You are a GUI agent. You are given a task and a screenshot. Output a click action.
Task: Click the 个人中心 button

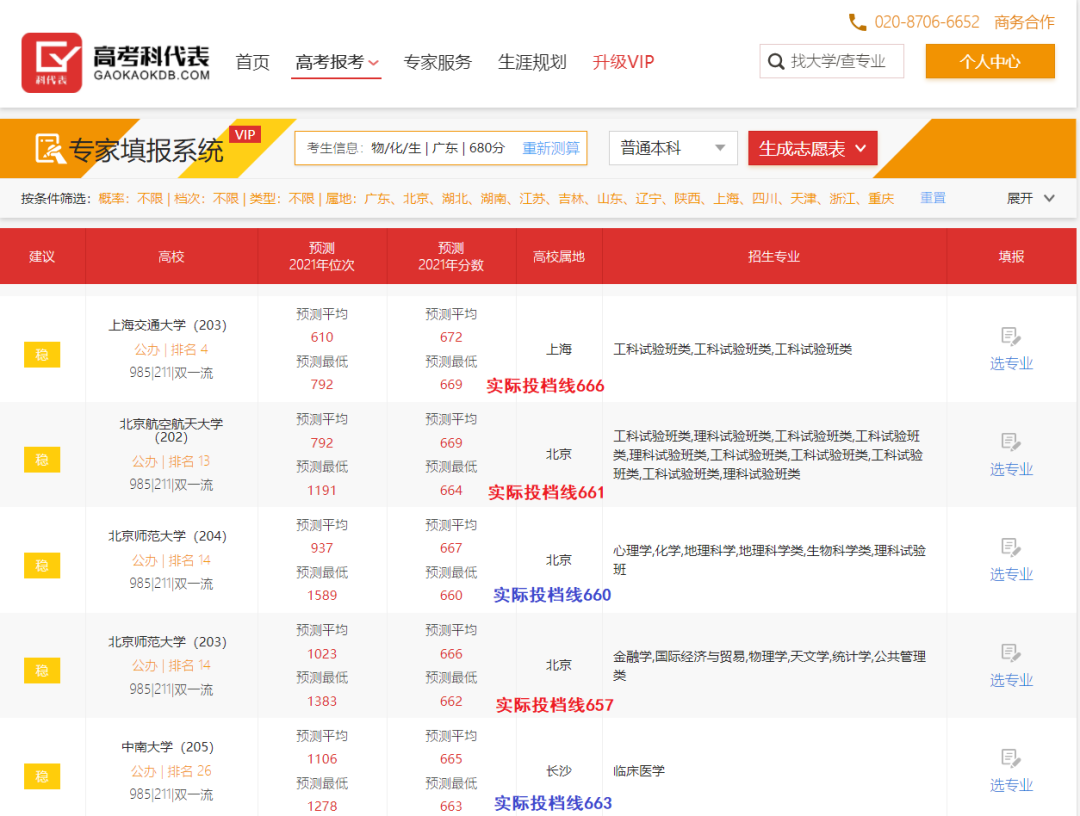pyautogui.click(x=990, y=61)
